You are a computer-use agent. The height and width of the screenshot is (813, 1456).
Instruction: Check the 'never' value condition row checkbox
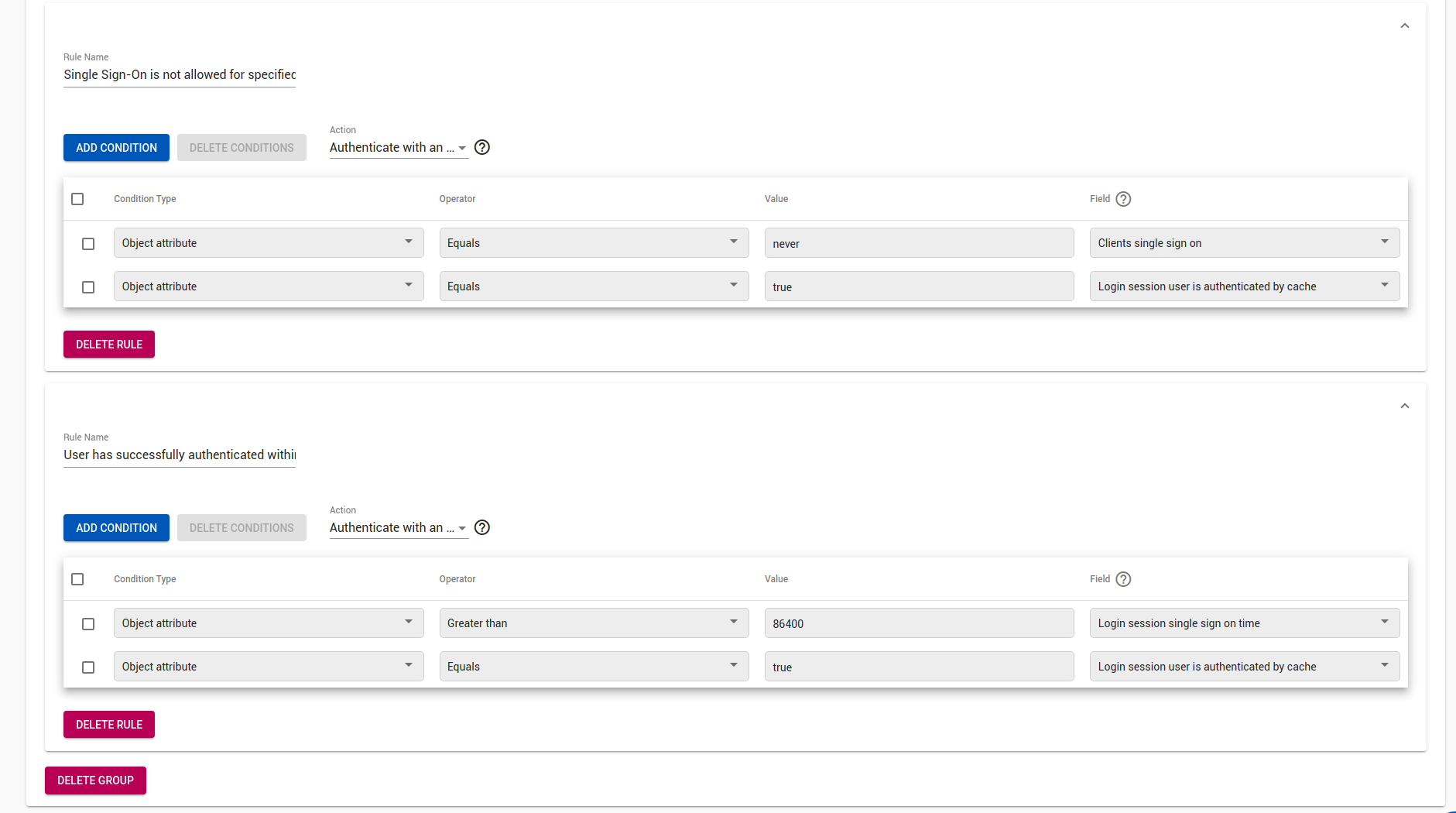tap(88, 244)
